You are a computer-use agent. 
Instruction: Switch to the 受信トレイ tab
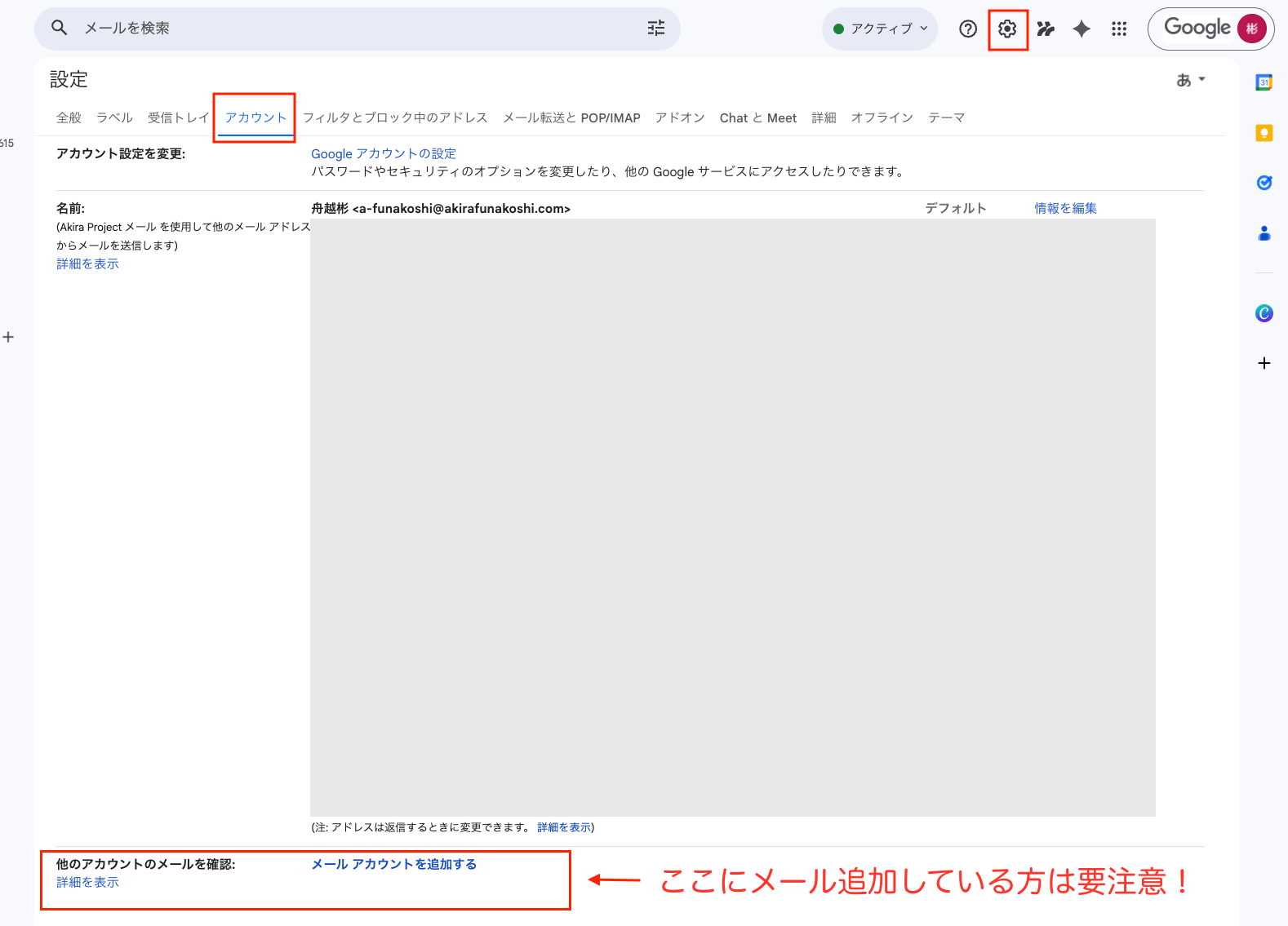[x=179, y=117]
